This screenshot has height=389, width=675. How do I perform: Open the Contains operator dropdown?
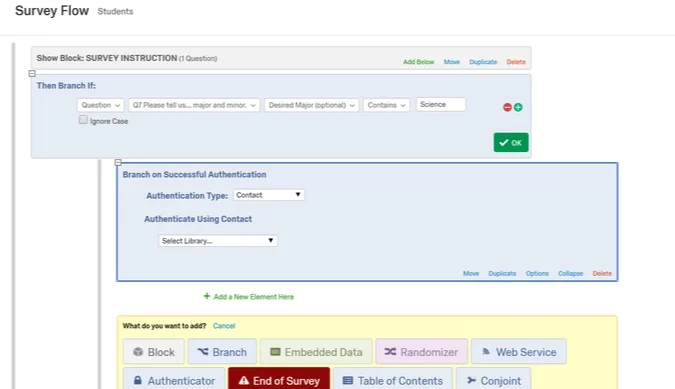tap(387, 105)
